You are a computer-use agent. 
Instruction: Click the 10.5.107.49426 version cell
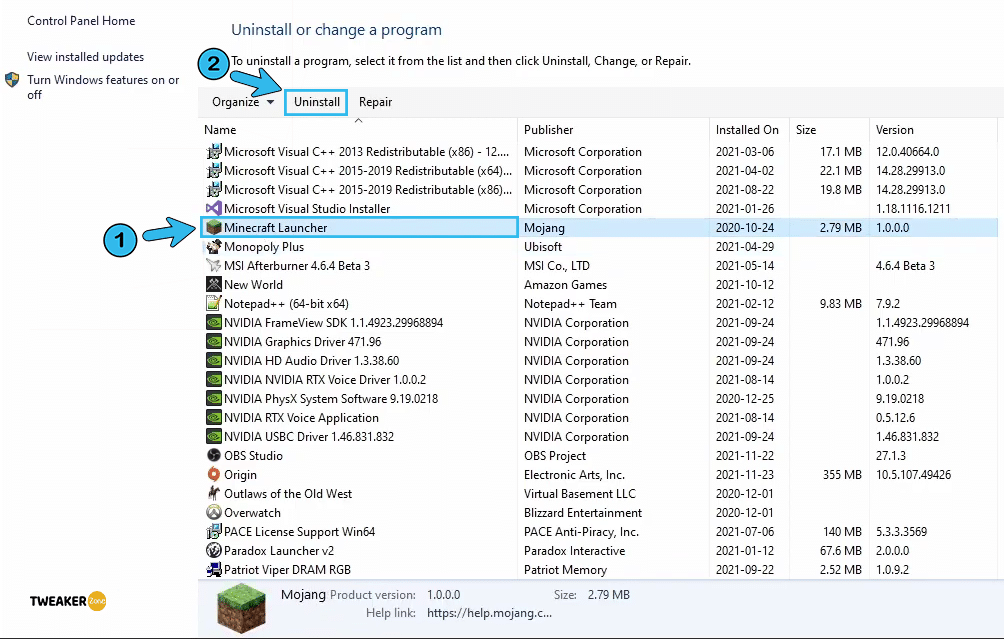(x=913, y=475)
